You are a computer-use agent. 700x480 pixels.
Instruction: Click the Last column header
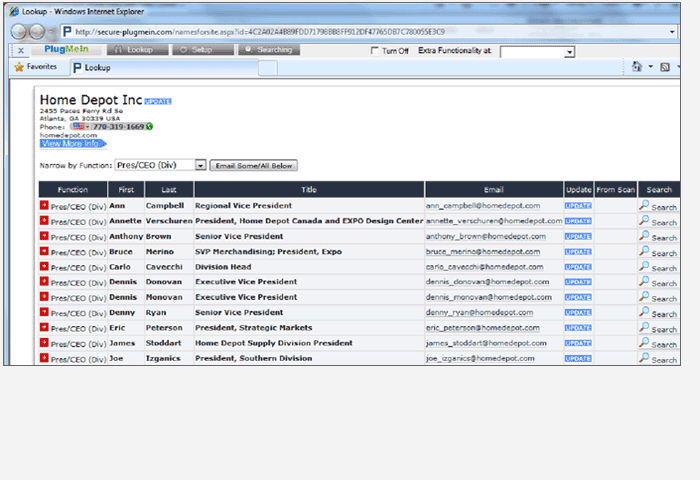[169, 189]
